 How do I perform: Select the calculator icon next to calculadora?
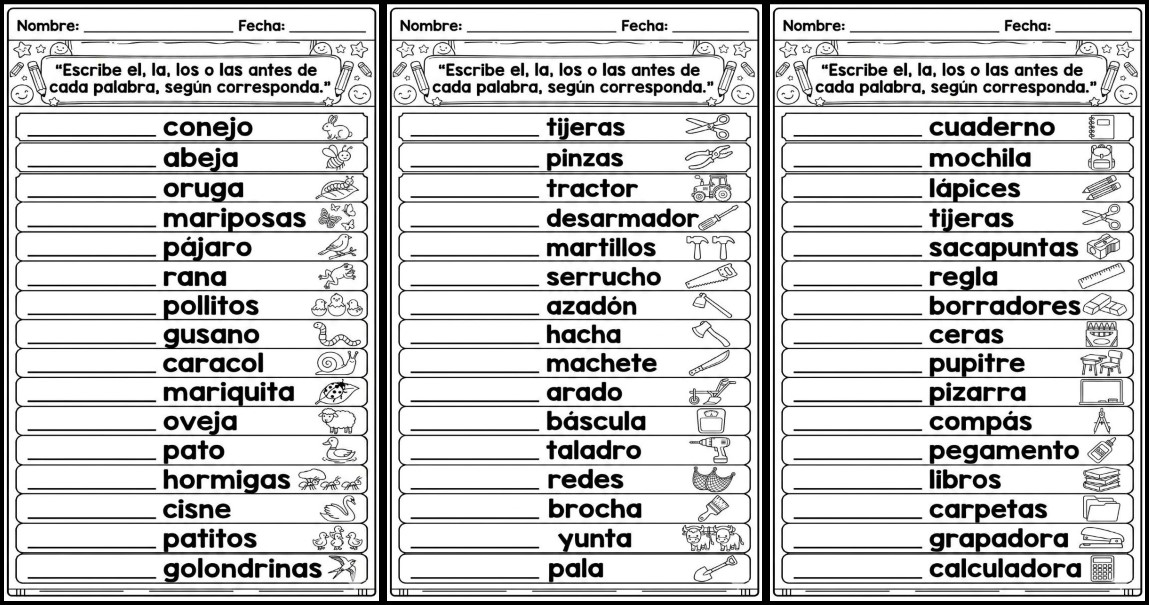[x=1101, y=569]
